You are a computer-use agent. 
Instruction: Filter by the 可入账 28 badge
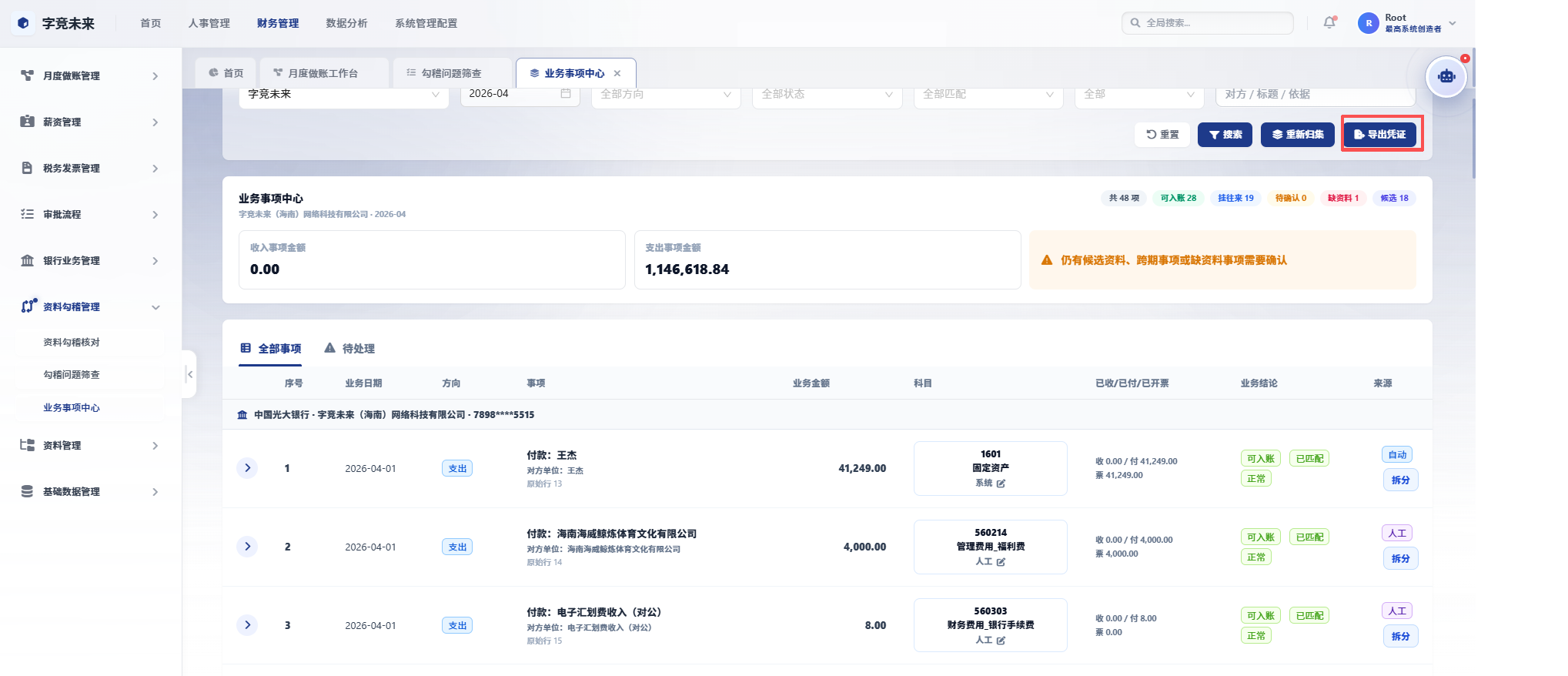tap(1179, 198)
